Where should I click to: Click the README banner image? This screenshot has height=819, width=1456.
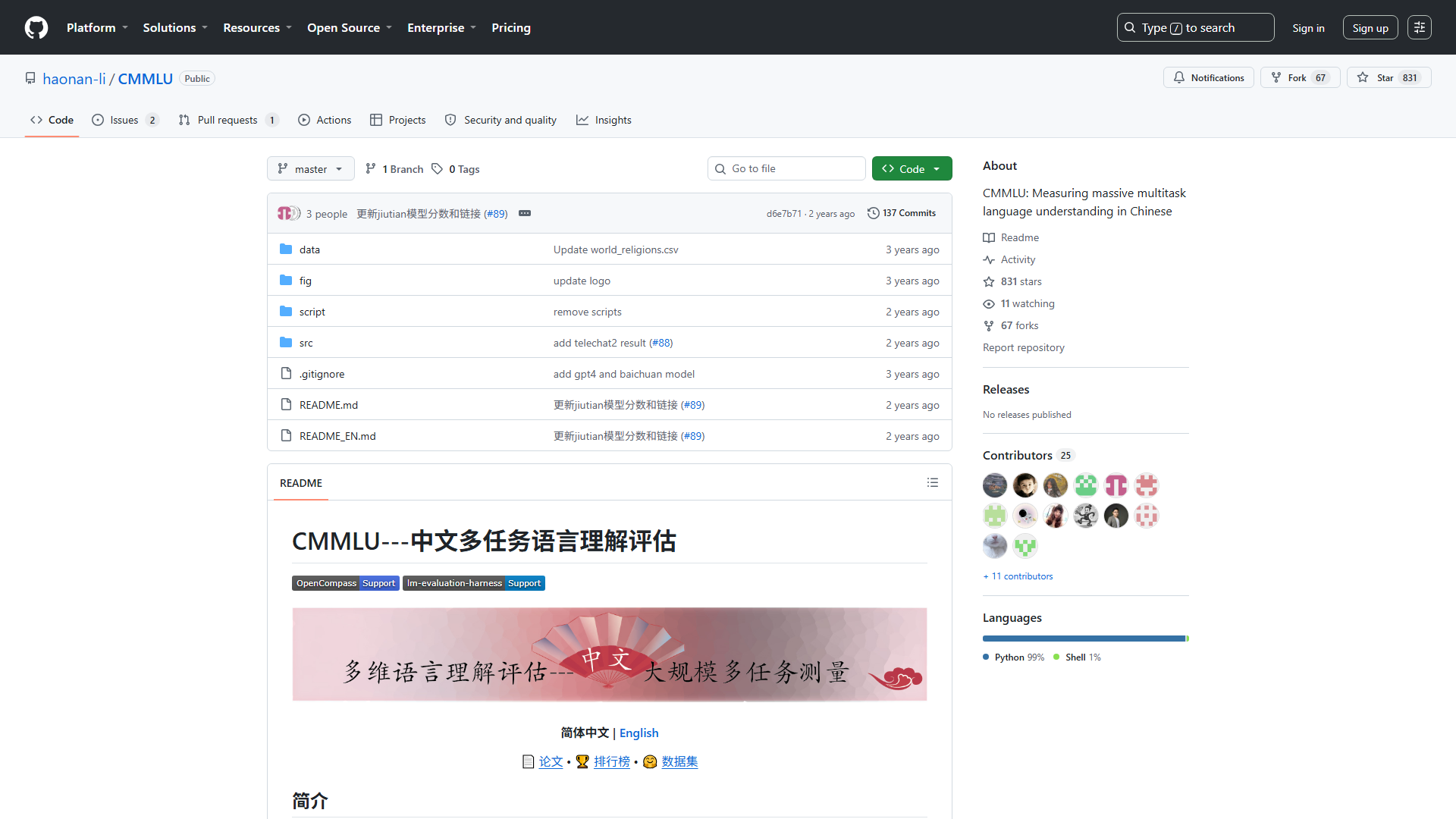(x=610, y=654)
